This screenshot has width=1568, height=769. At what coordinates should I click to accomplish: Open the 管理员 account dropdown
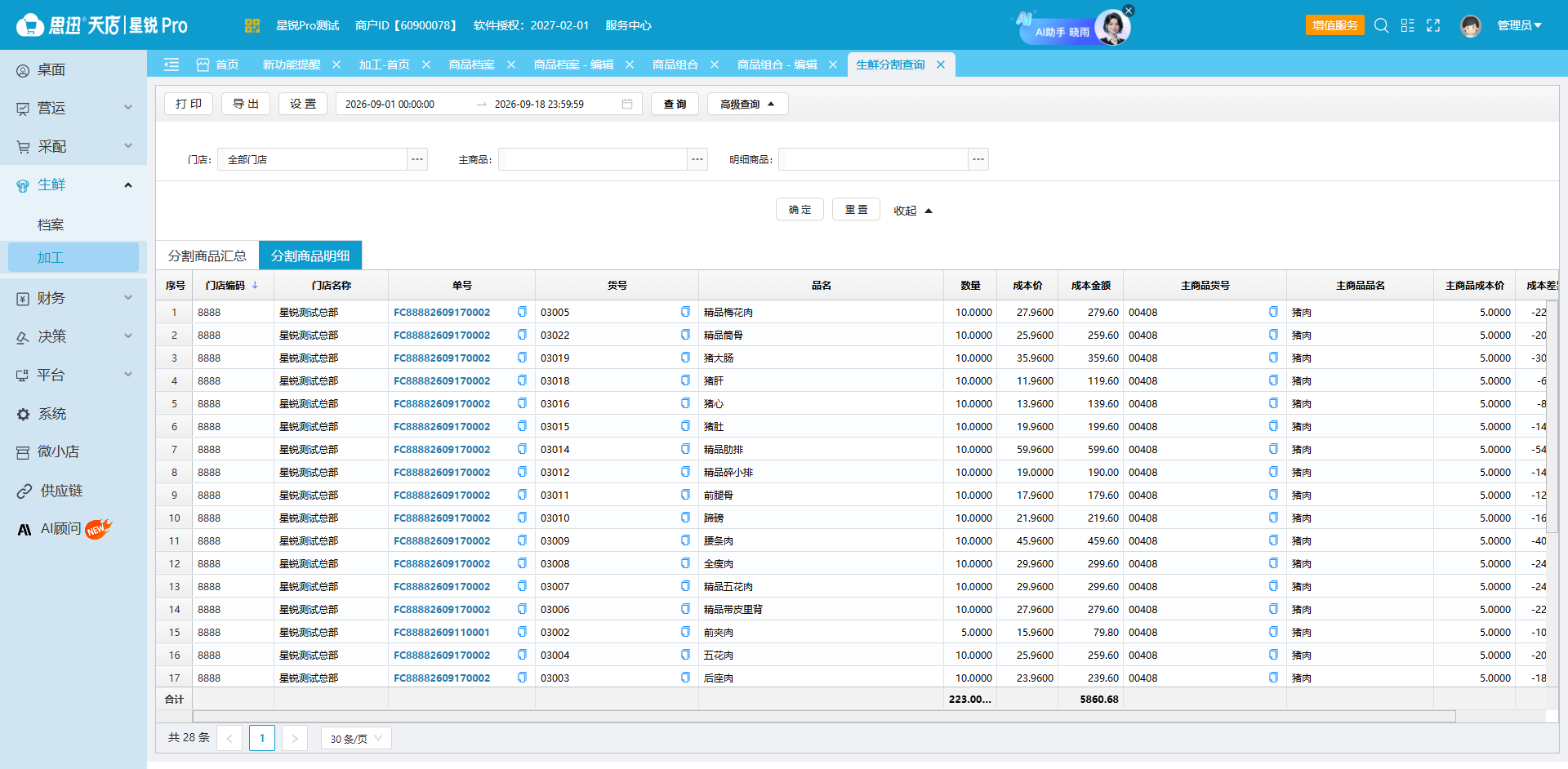(x=1519, y=25)
